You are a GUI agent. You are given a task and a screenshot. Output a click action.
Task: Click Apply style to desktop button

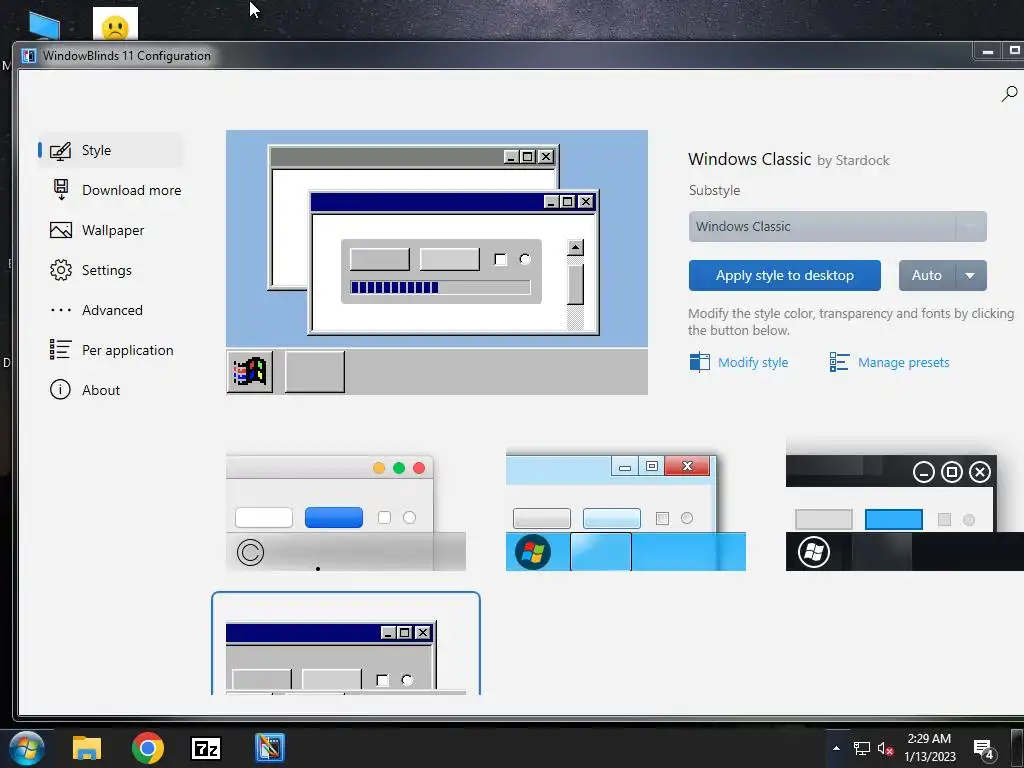coord(784,276)
